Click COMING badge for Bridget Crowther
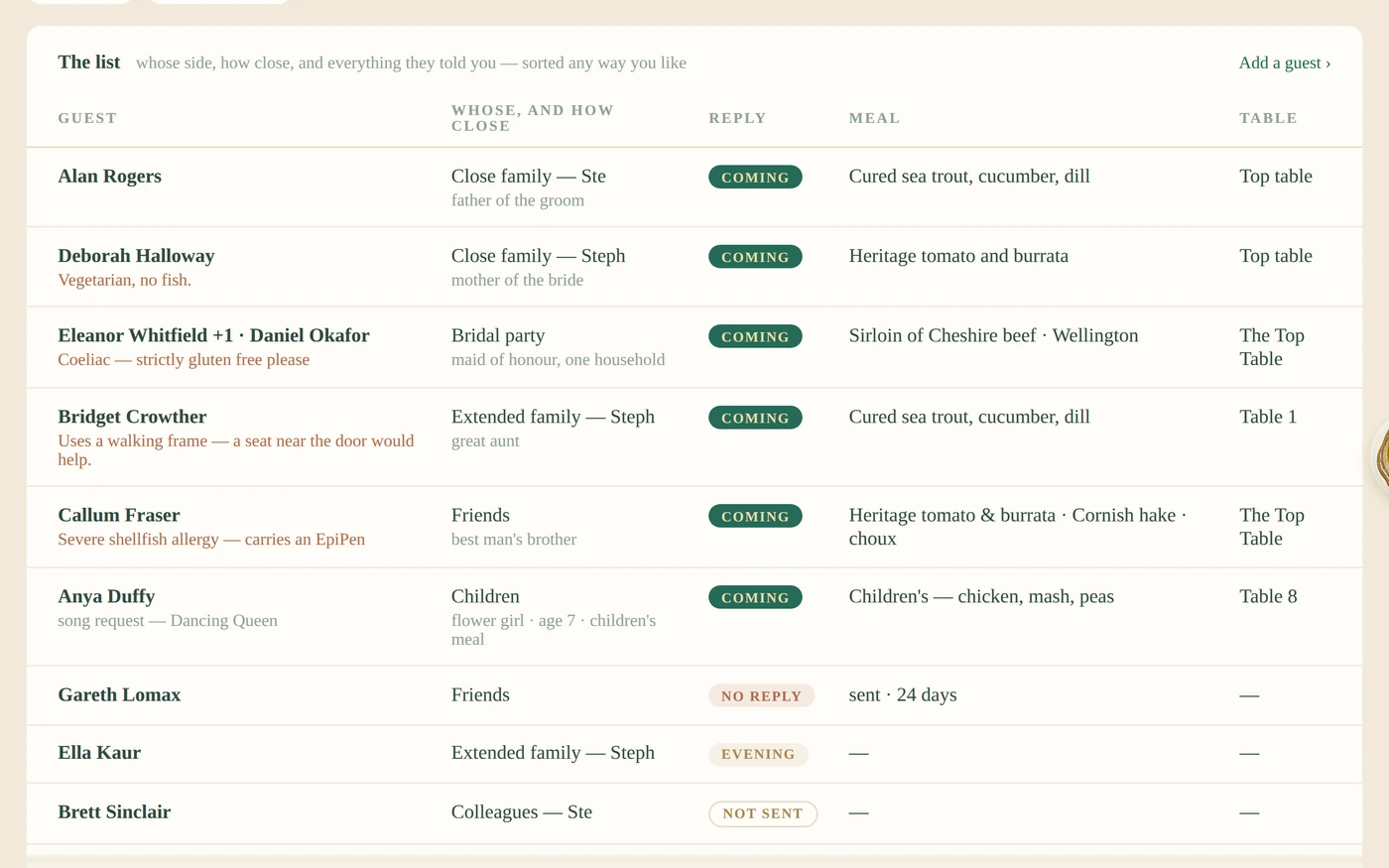This screenshot has height=868, width=1389. (755, 418)
